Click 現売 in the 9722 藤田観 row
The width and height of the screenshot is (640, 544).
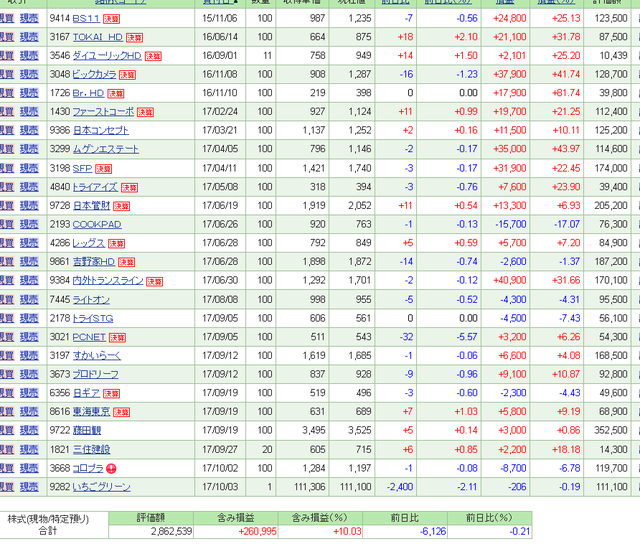click(x=29, y=431)
